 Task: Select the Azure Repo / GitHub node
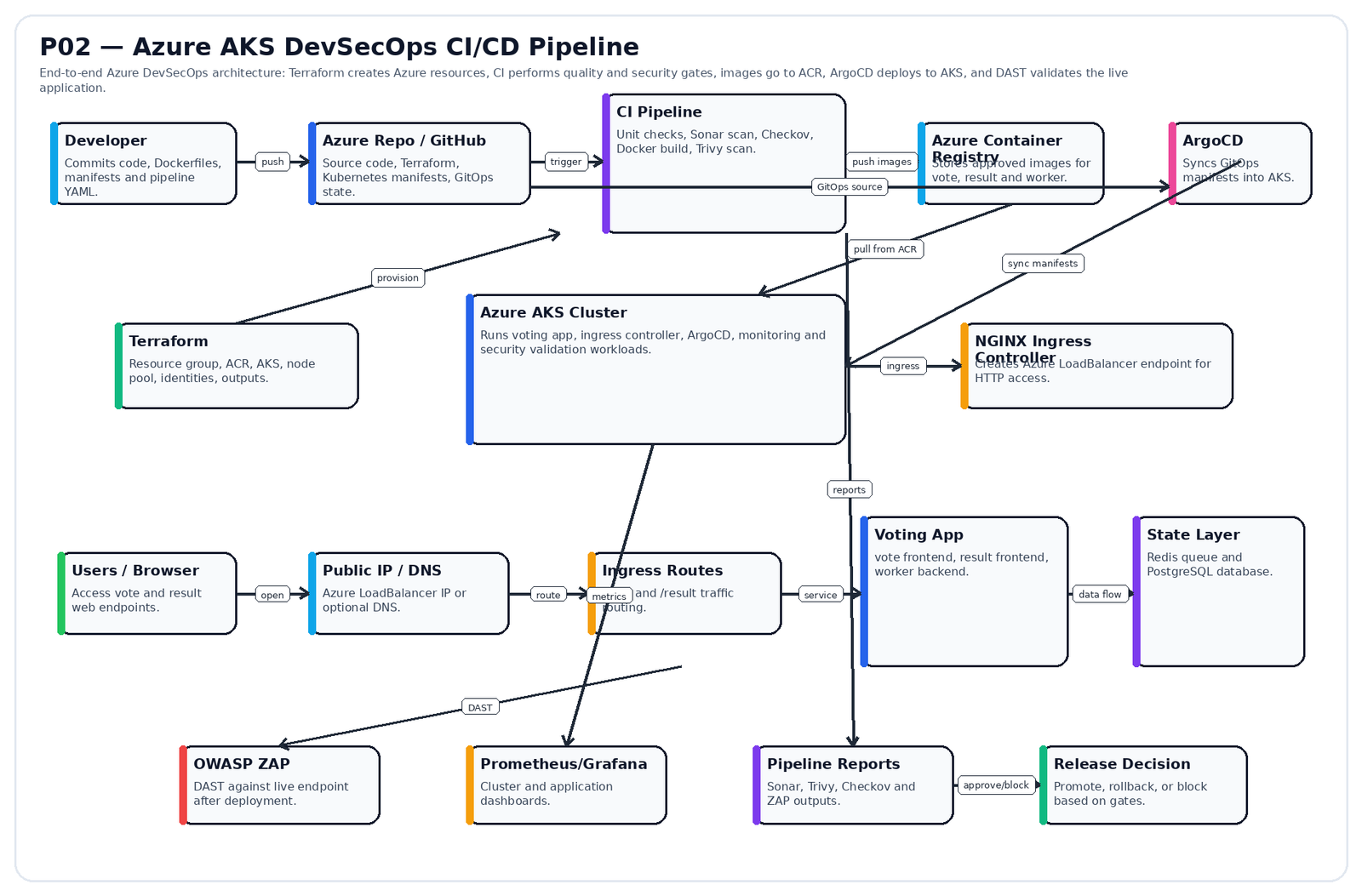click(420, 163)
